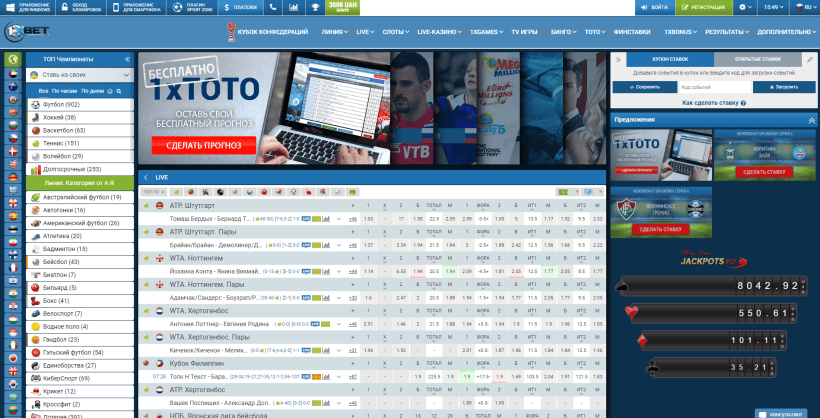Click the РЕГИСТРАЦИЯ button
The height and width of the screenshot is (418, 820).
tap(703, 7)
